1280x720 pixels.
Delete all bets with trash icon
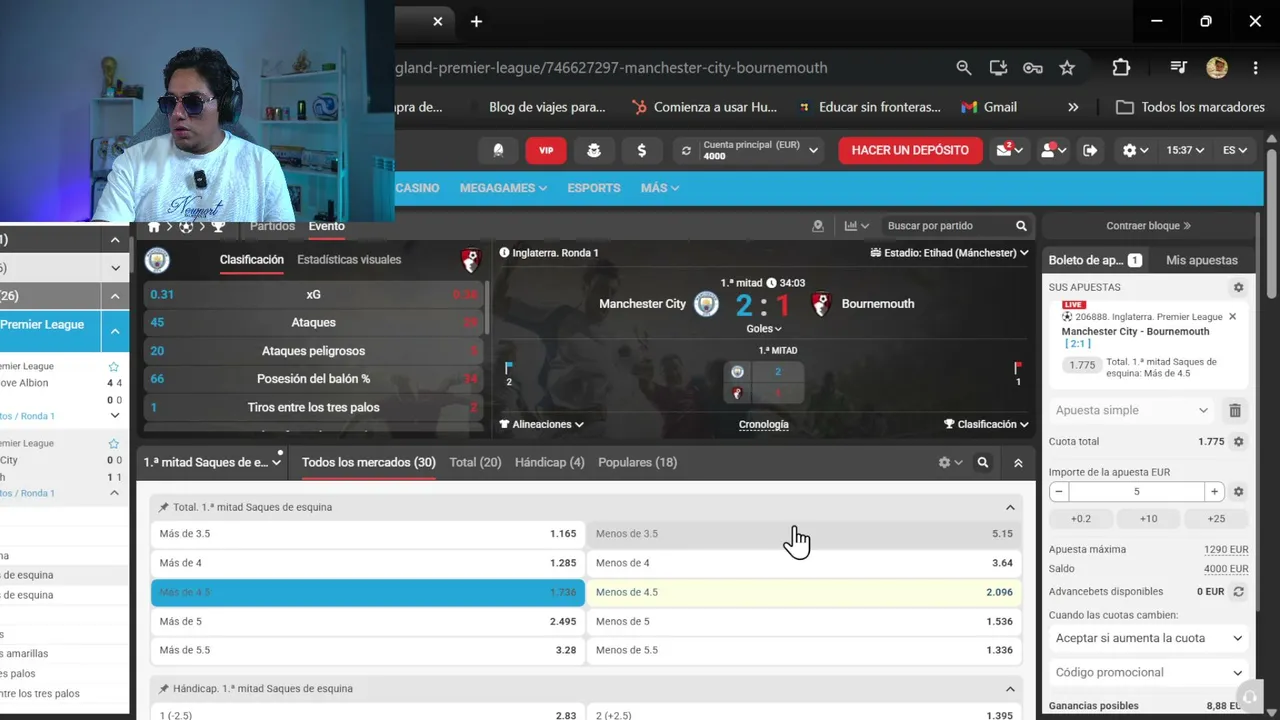pyautogui.click(x=1235, y=410)
